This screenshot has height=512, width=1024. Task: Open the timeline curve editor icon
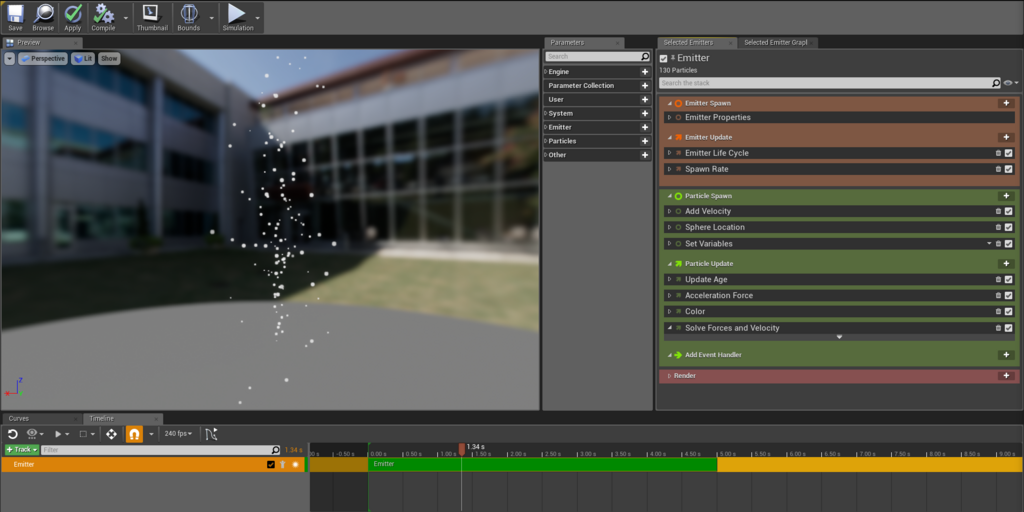[210, 434]
